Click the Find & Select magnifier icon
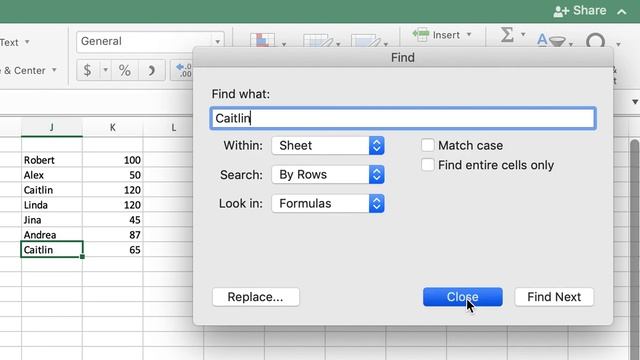The height and width of the screenshot is (360, 640). click(596, 40)
